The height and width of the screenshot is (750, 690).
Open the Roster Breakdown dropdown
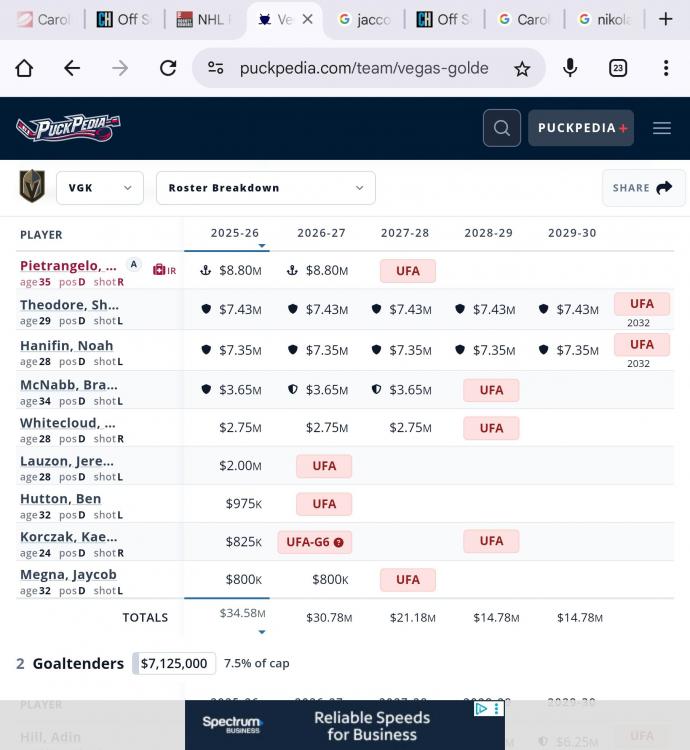pyautogui.click(x=265, y=188)
